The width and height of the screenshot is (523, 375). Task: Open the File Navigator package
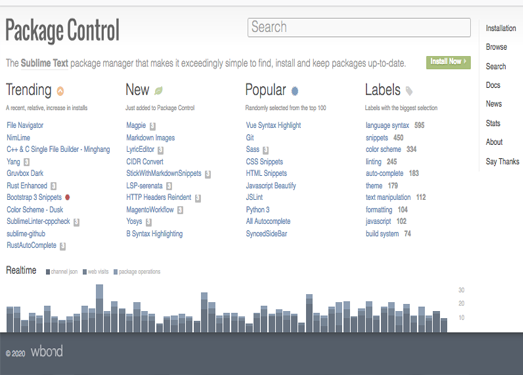25,125
